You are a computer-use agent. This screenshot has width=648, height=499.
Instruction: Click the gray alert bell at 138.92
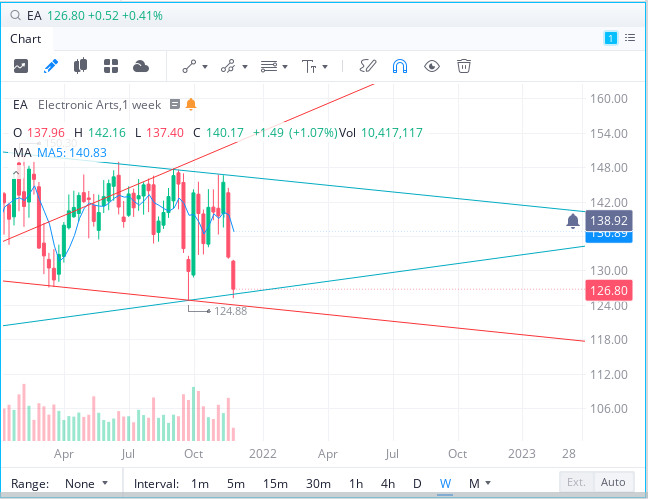coord(573,221)
